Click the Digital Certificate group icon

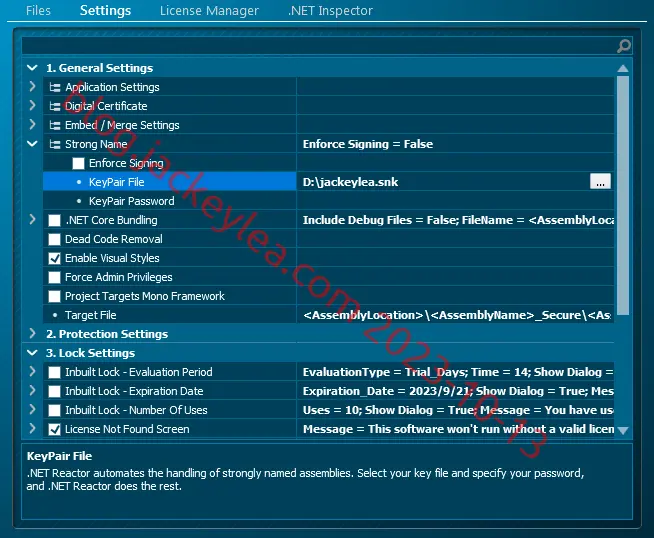tap(55, 106)
